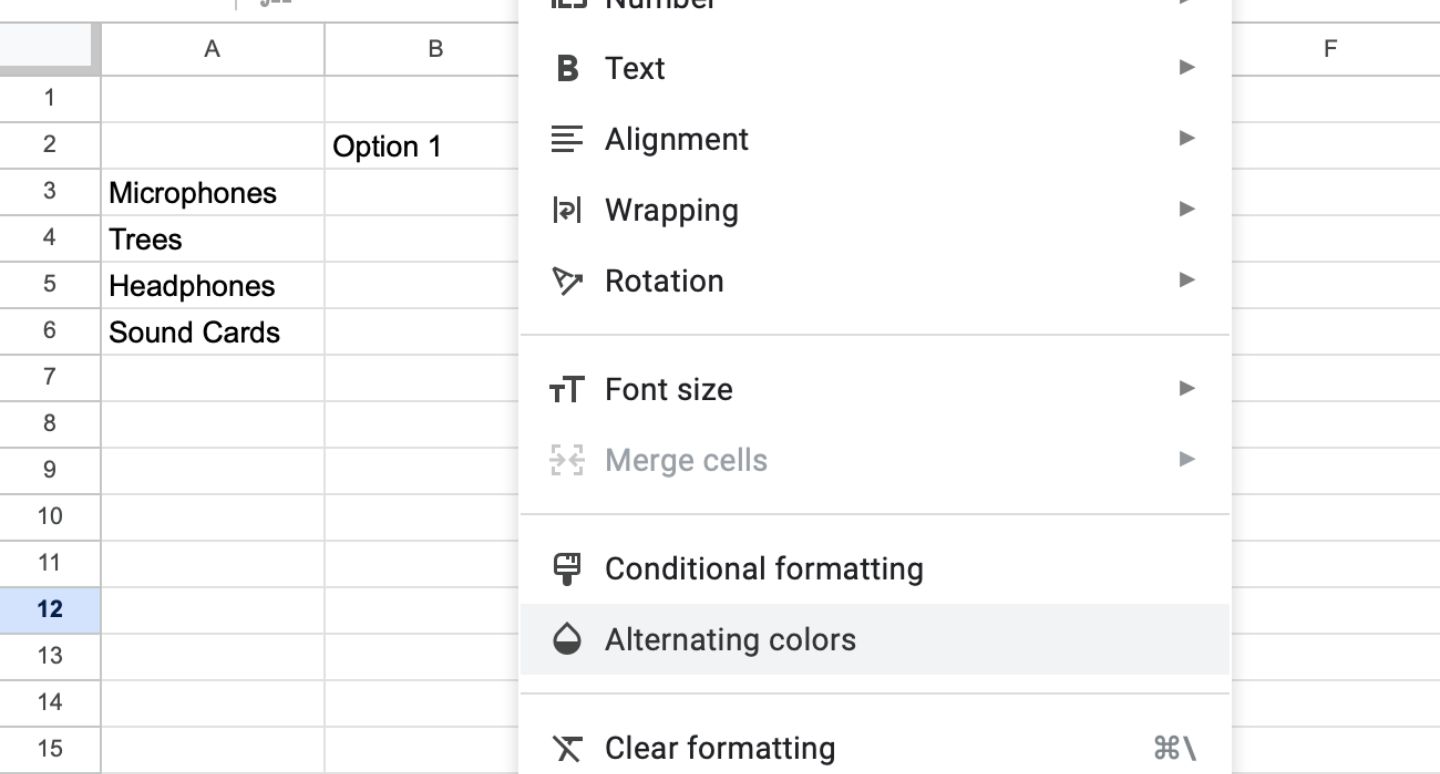This screenshot has height=774, width=1440.
Task: Click the Conditional formatting paint roller icon
Action: [x=567, y=568]
